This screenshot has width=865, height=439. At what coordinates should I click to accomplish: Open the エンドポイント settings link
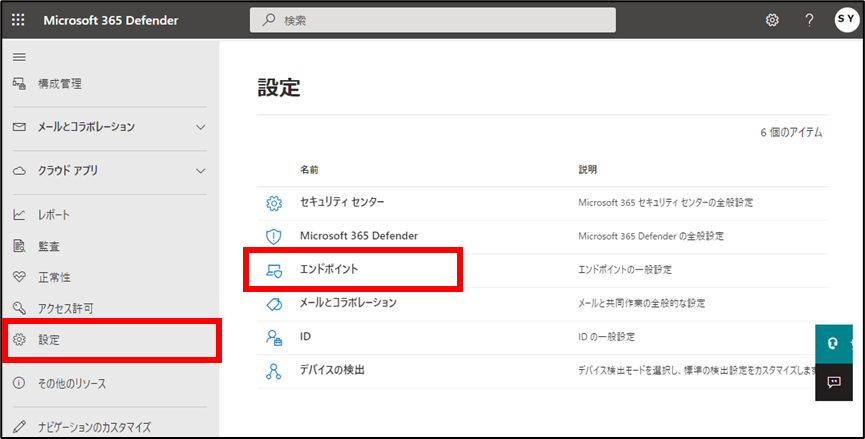[x=329, y=269]
